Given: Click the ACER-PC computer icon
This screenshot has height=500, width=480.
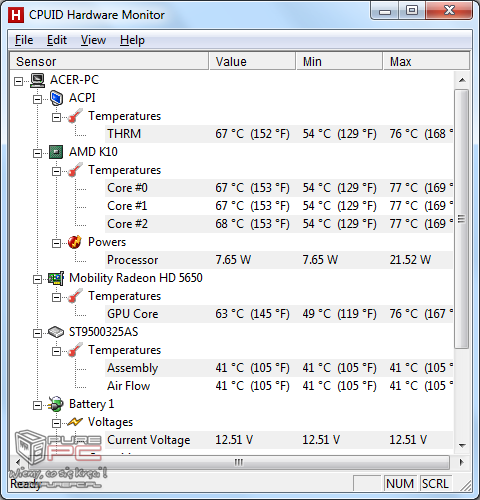Looking at the screenshot, I should [37, 80].
